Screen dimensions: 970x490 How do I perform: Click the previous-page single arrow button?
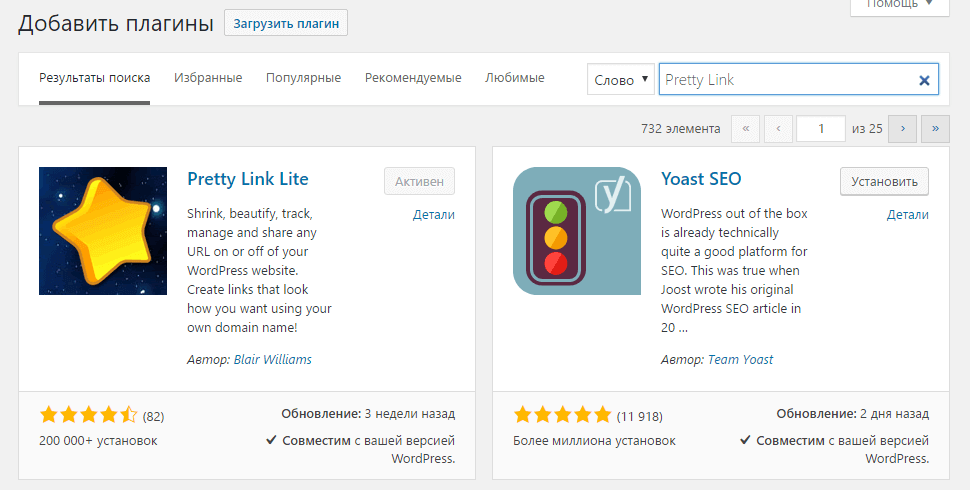778,129
